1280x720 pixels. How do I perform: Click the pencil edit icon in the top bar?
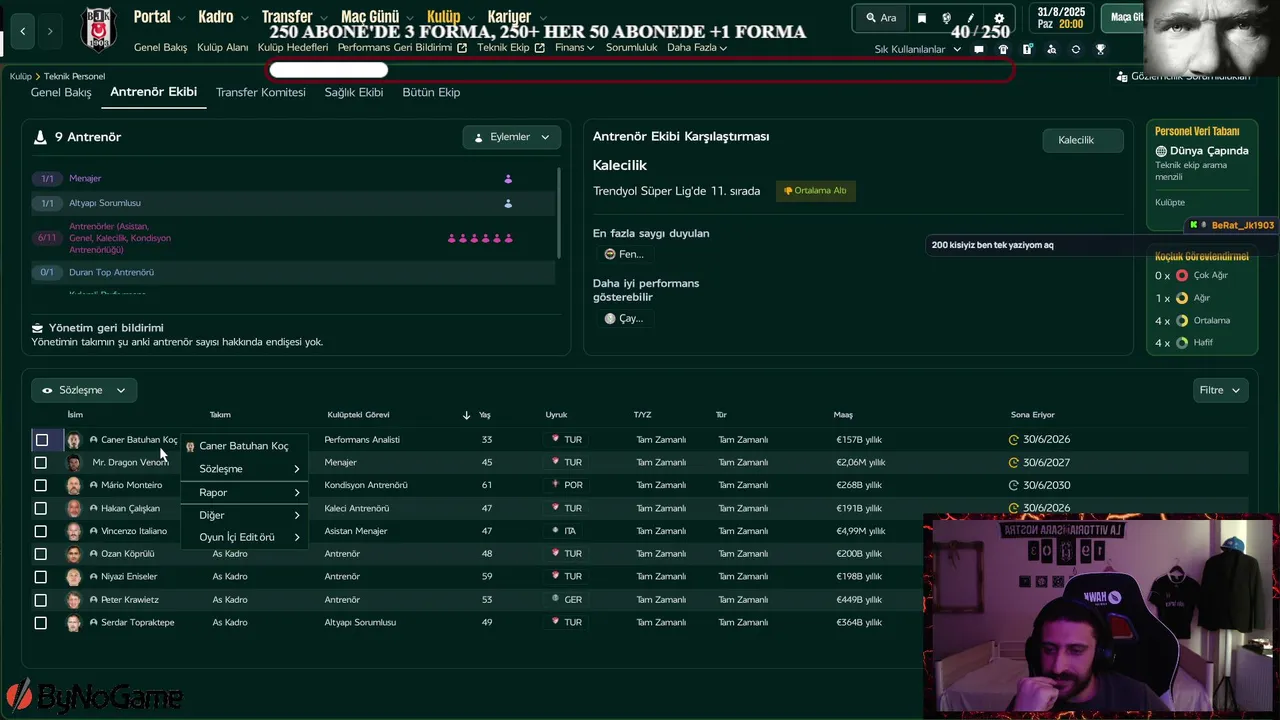pyautogui.click(x=972, y=18)
